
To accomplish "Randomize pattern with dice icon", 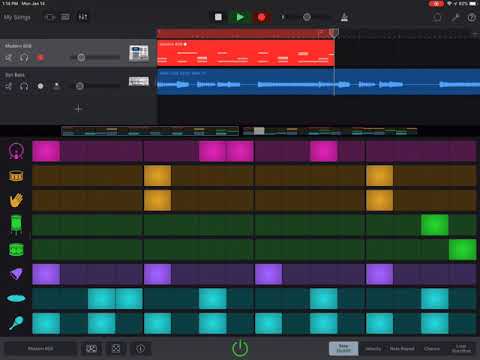I will click(116, 349).
